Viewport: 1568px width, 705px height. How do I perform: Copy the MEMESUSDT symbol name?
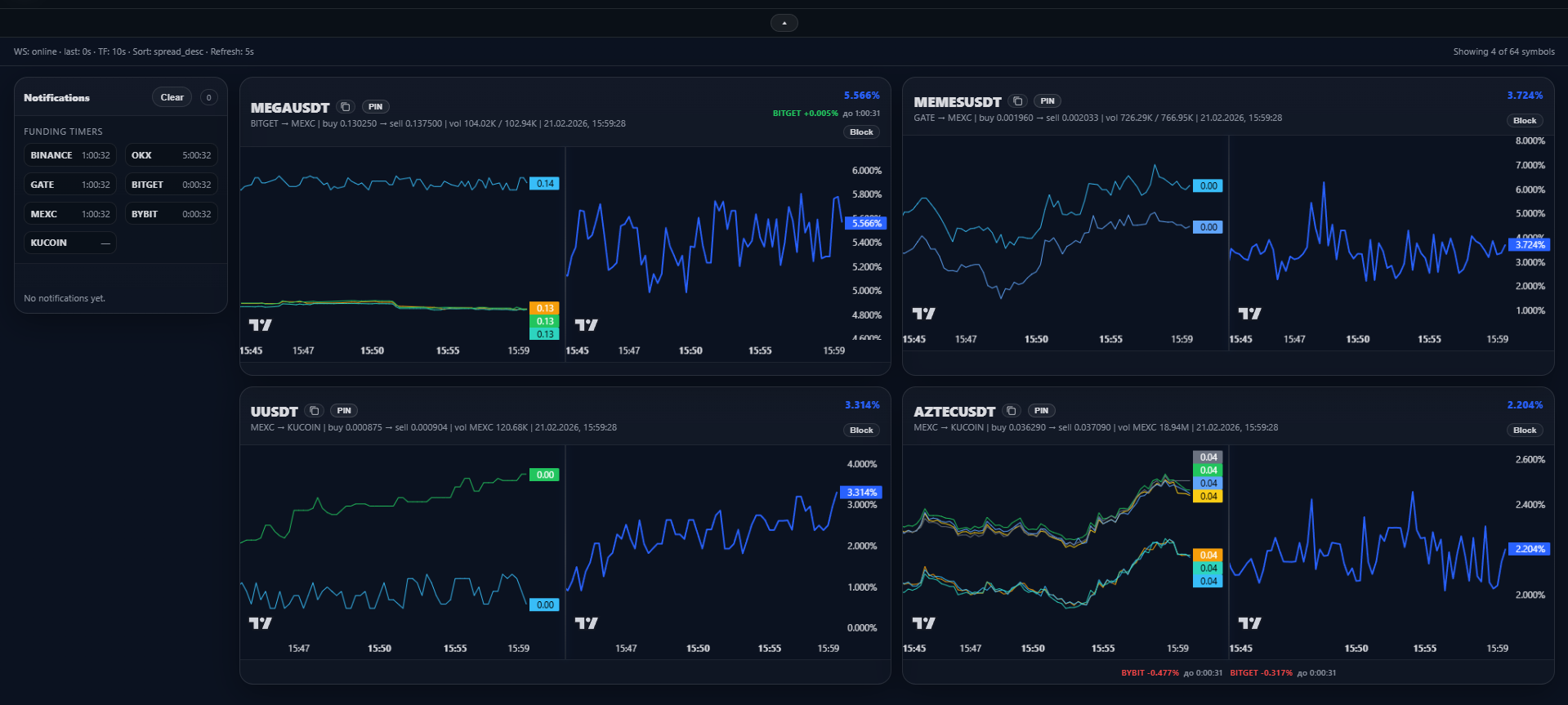(1017, 101)
